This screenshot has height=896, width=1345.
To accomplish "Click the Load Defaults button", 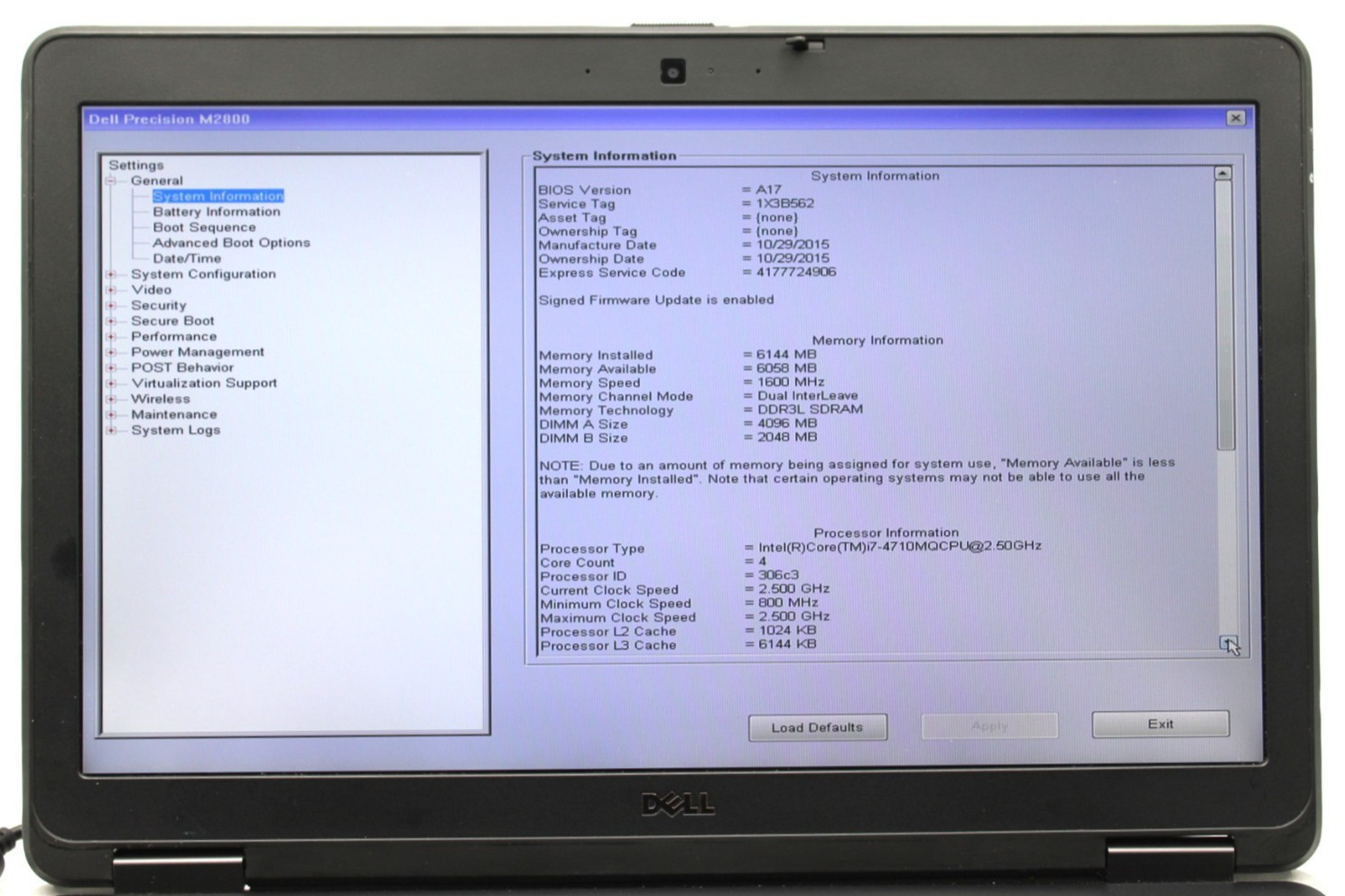I will click(817, 727).
